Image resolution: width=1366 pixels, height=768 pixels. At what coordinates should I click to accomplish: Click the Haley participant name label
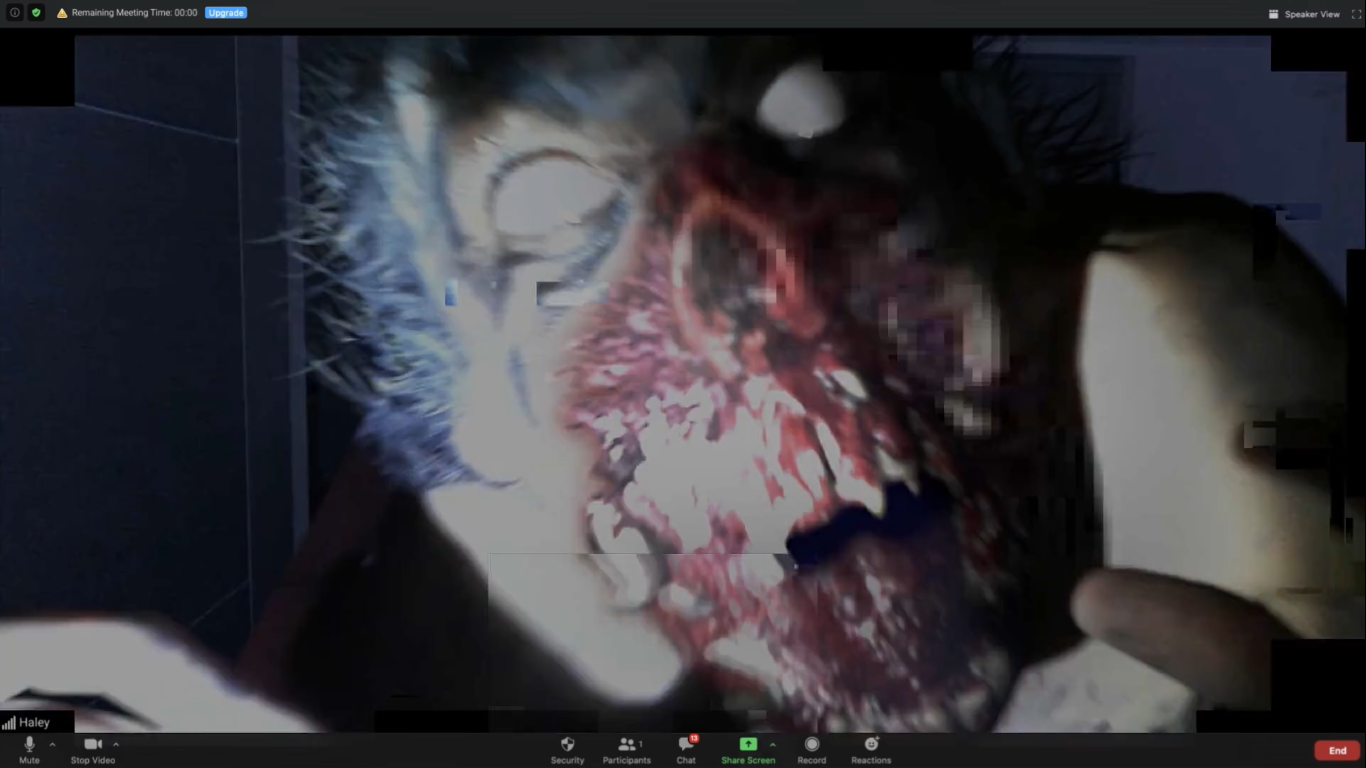(34, 722)
